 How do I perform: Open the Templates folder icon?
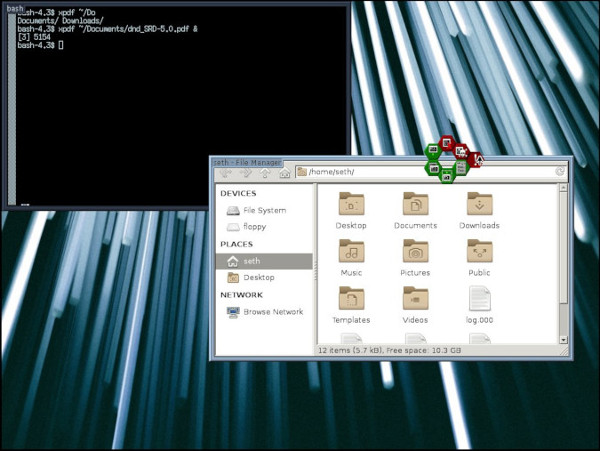(351, 299)
